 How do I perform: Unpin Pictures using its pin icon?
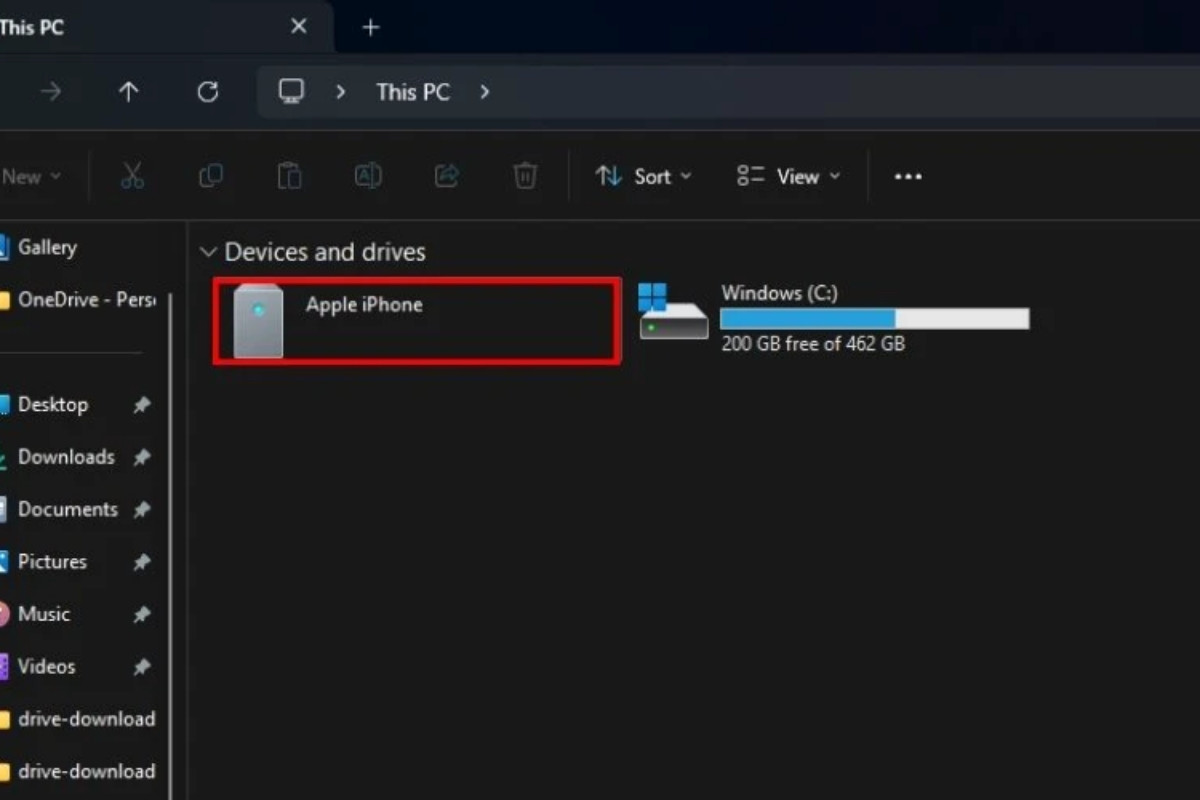(x=142, y=562)
